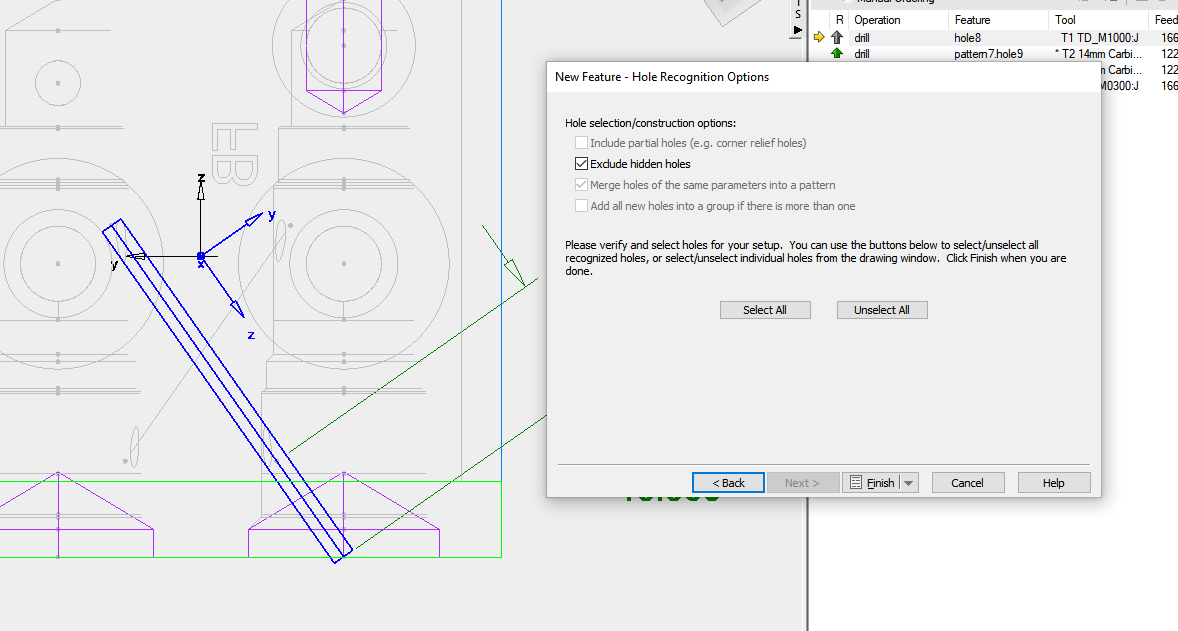Cancel the Hole Recognition Options dialog

click(x=967, y=482)
